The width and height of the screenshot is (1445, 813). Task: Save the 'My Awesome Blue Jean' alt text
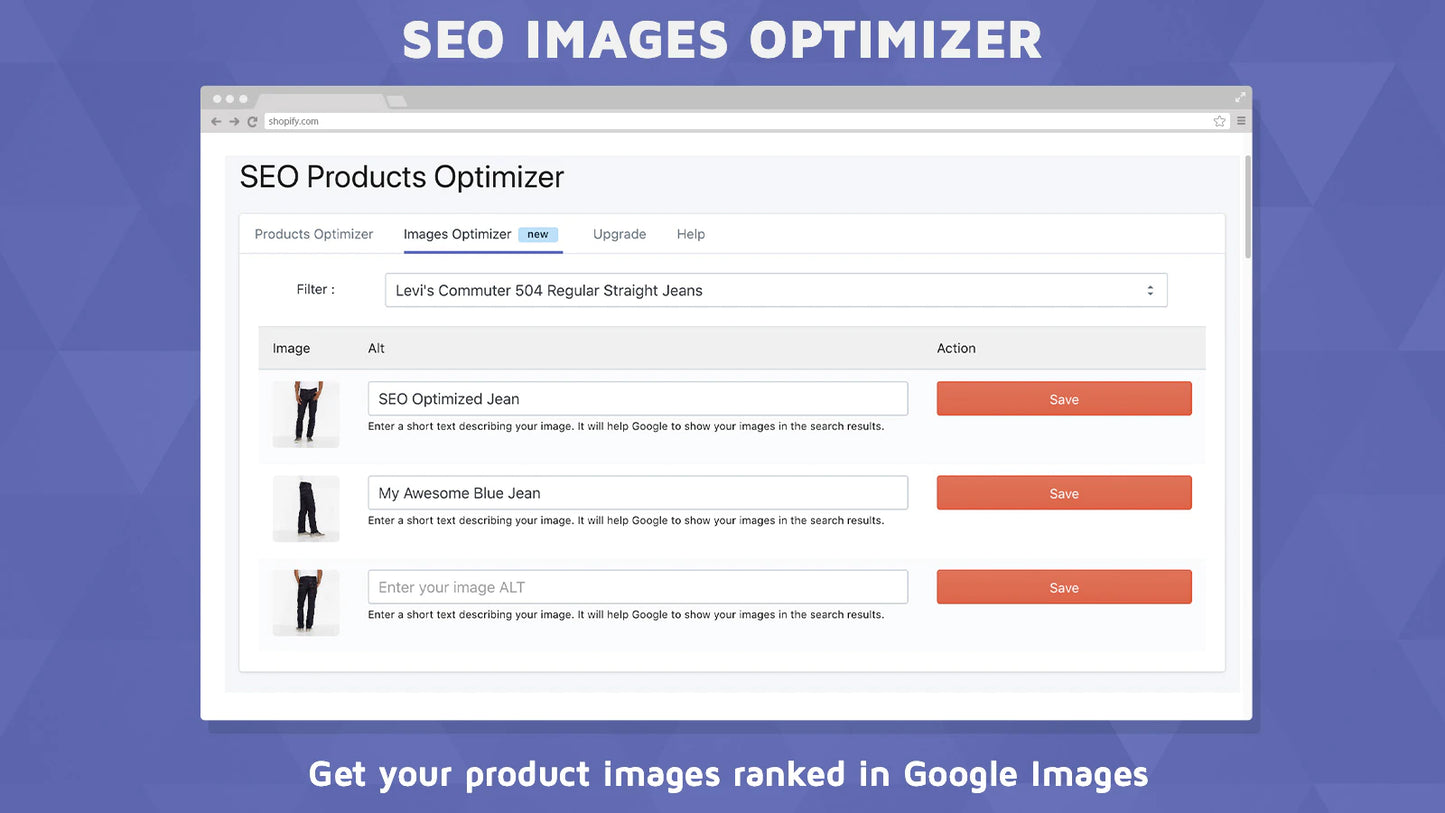pos(1063,492)
